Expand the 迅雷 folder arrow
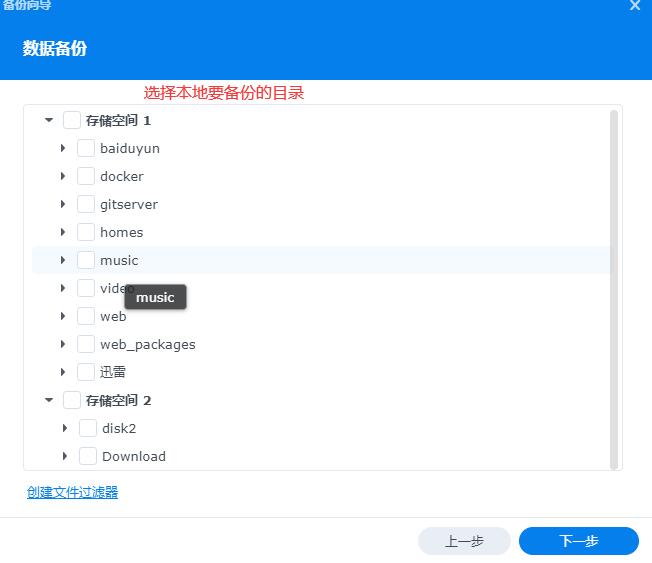 point(63,372)
